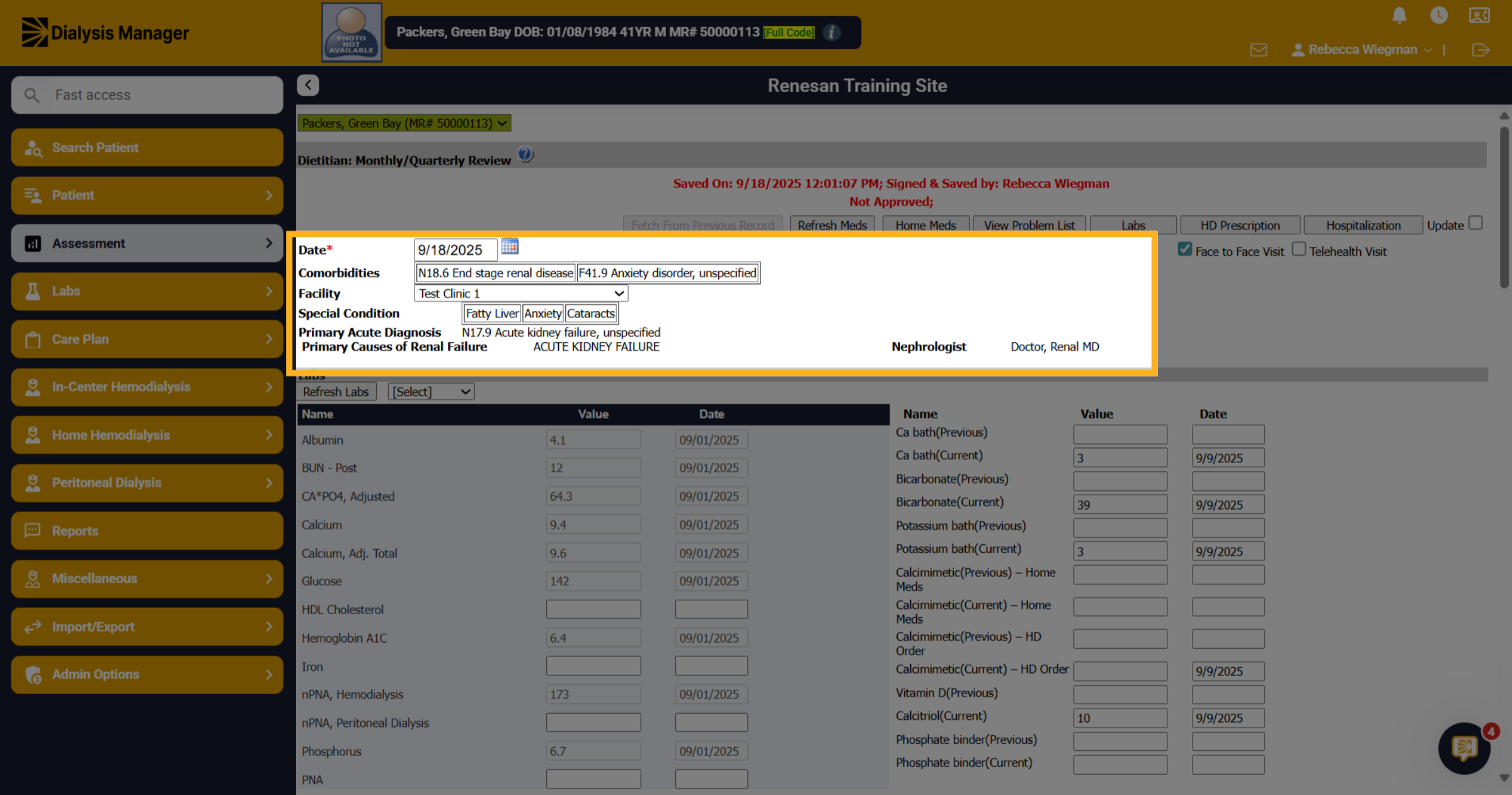This screenshot has height=795, width=1512.
Task: Click the patient photo placeholder thumbnail
Action: (352, 32)
